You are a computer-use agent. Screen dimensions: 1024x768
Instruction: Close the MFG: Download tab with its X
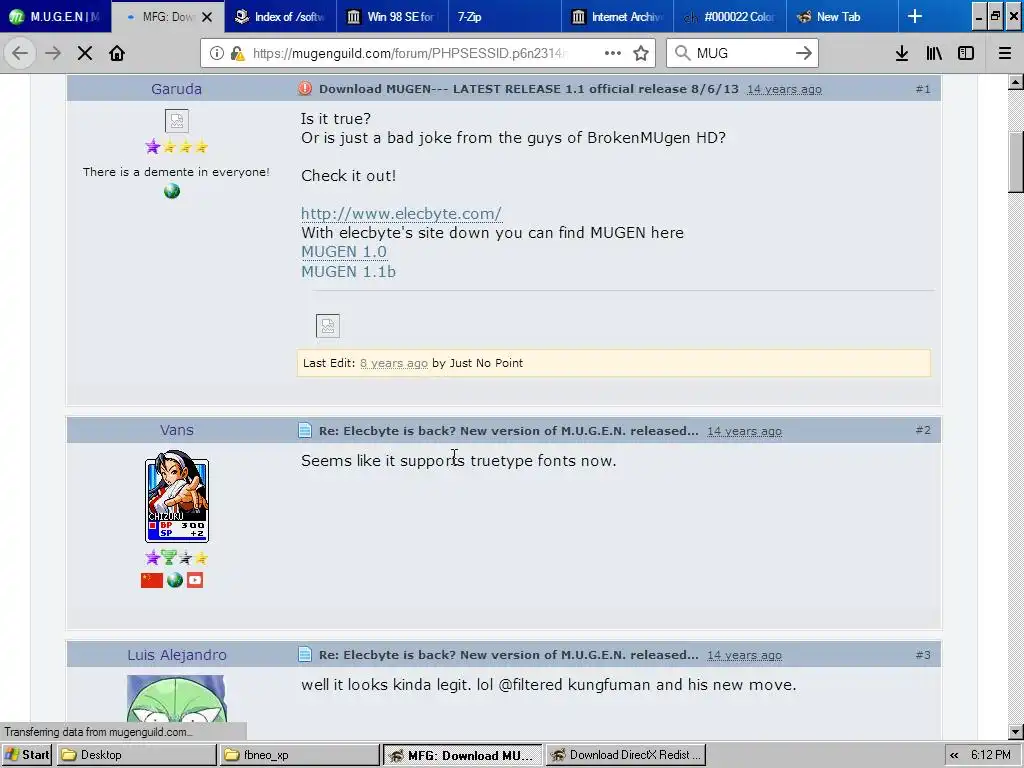(207, 17)
